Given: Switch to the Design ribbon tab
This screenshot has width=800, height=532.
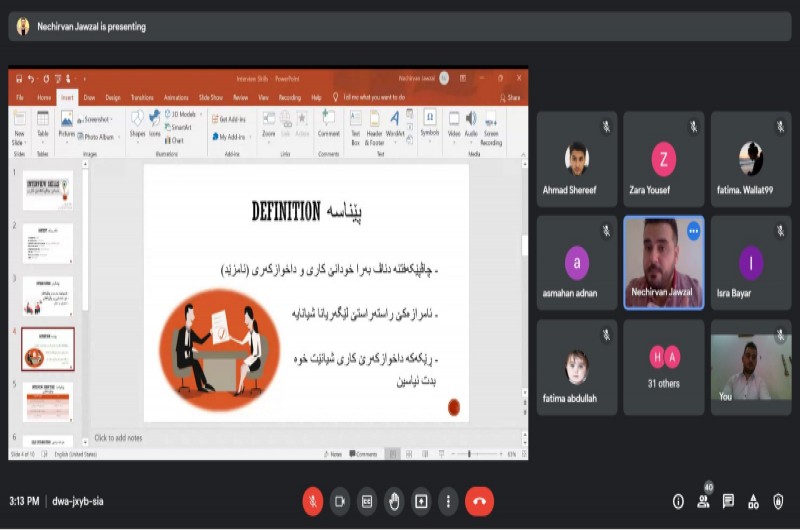Looking at the screenshot, I should coord(113,97).
